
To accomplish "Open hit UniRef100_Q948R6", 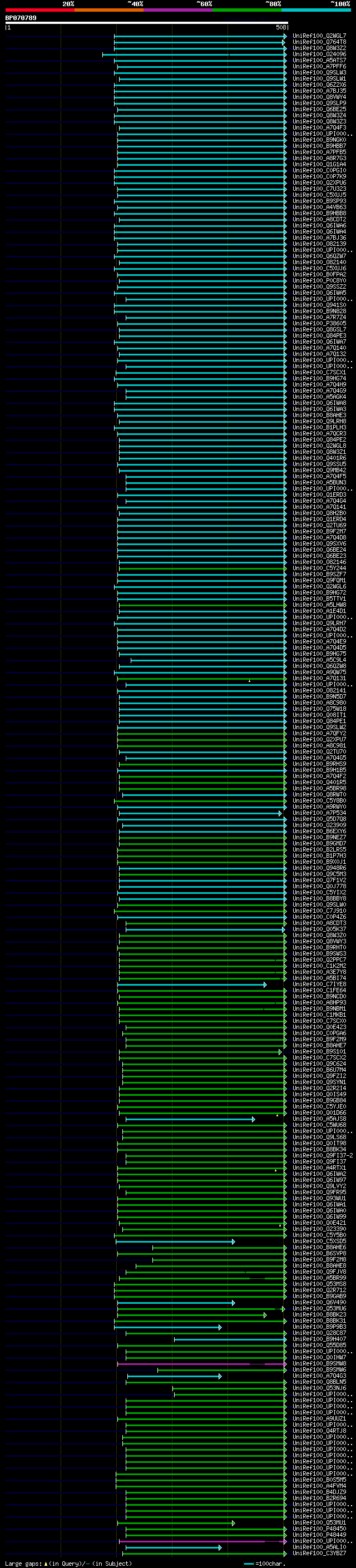I will [x=319, y=868].
